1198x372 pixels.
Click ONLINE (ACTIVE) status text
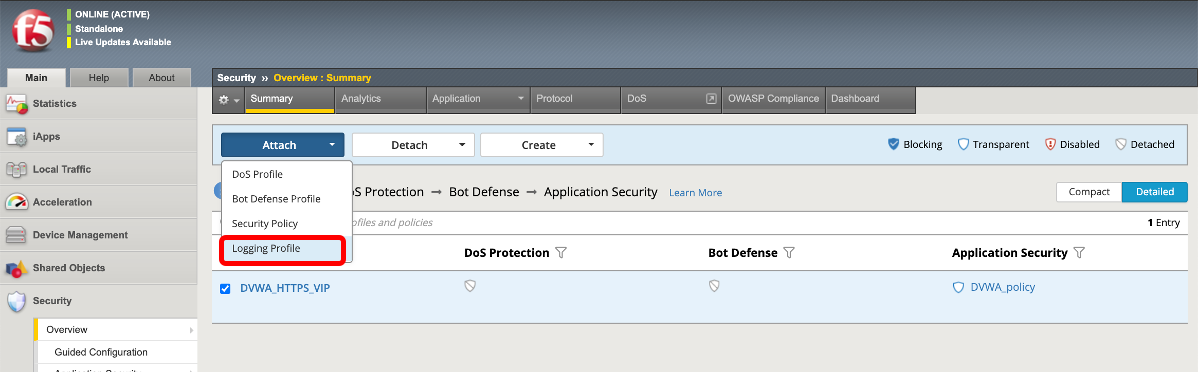coord(112,15)
